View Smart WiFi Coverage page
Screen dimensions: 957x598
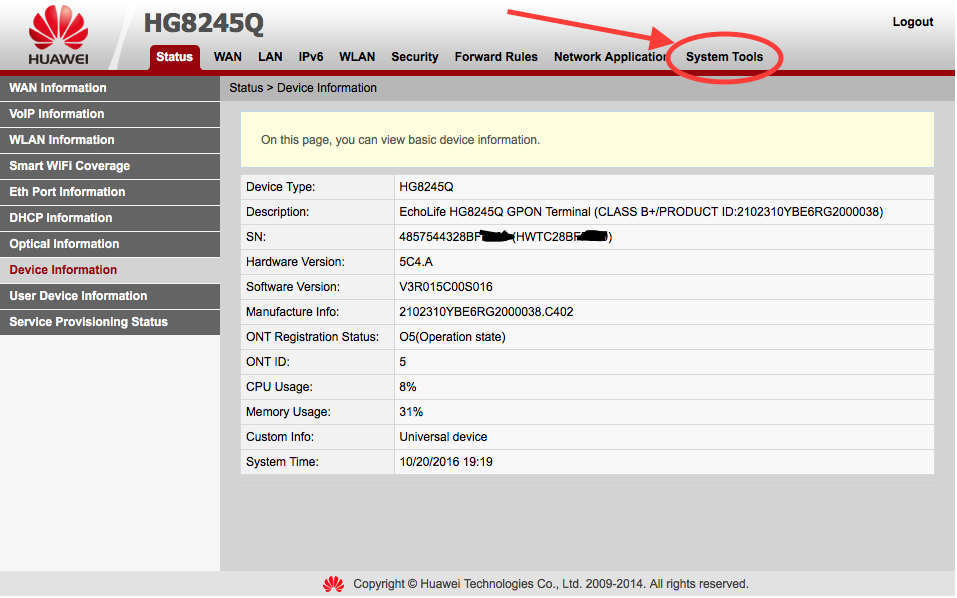(x=70, y=166)
